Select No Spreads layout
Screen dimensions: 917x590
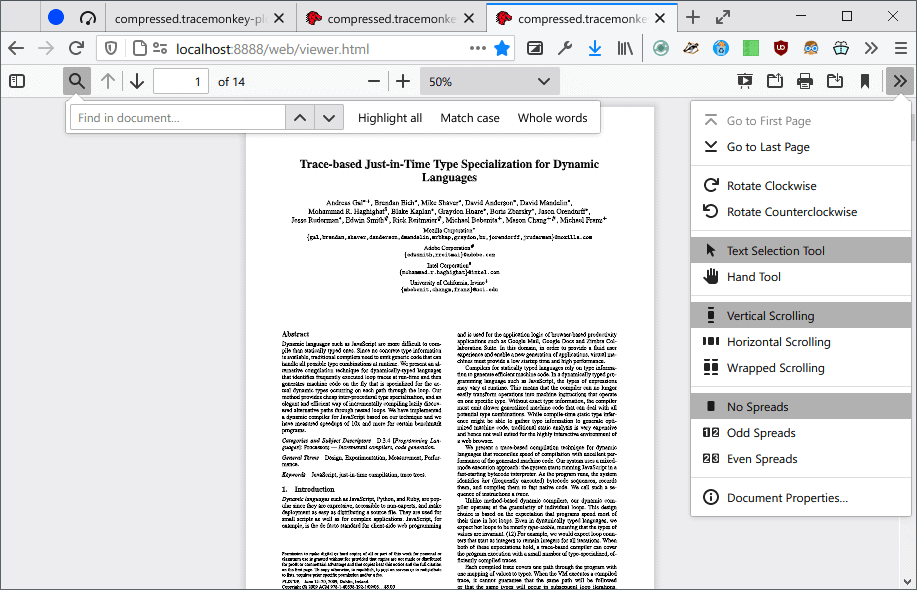pyautogui.click(x=801, y=406)
